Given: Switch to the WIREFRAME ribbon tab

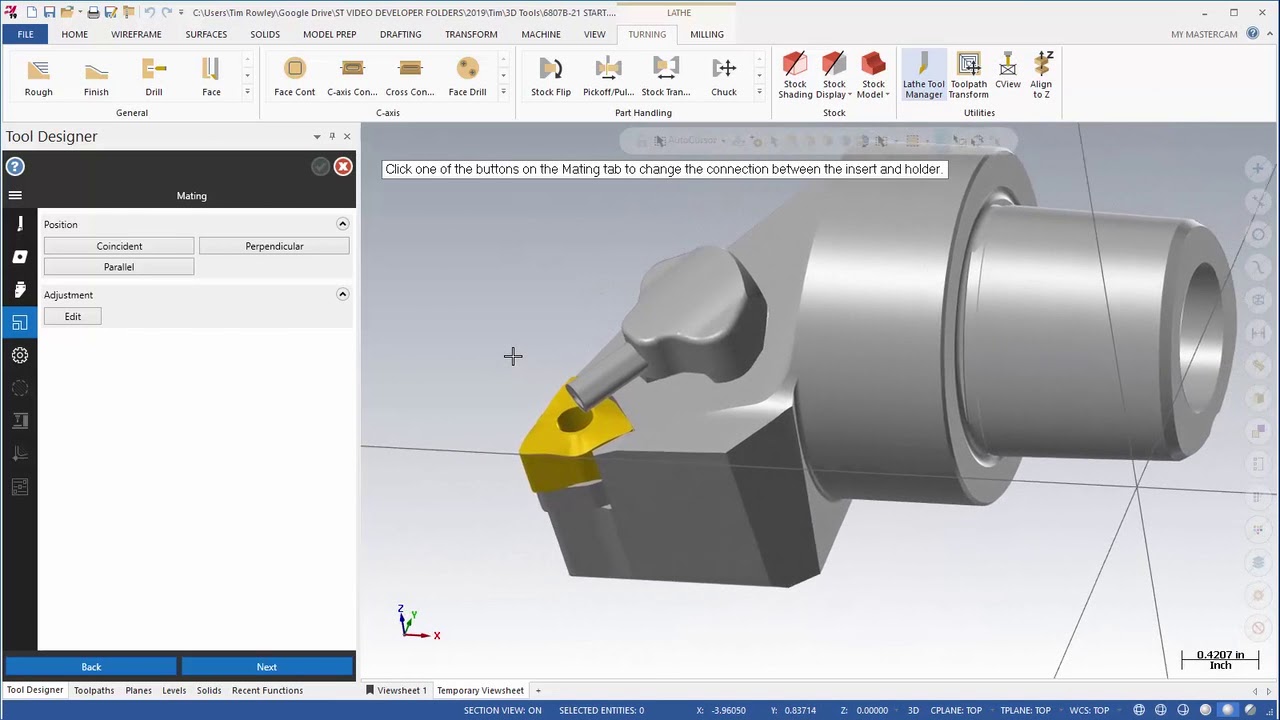Looking at the screenshot, I should pyautogui.click(x=136, y=34).
